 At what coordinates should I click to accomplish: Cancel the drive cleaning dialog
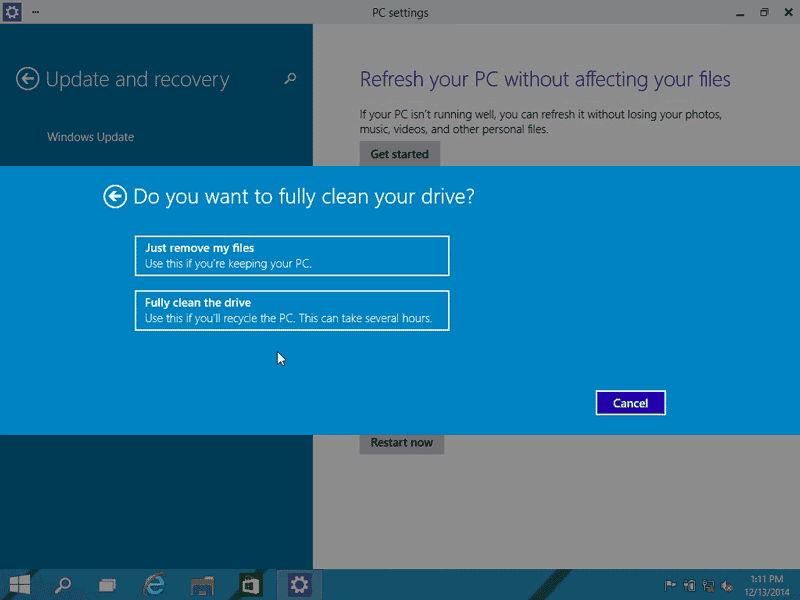click(x=630, y=403)
